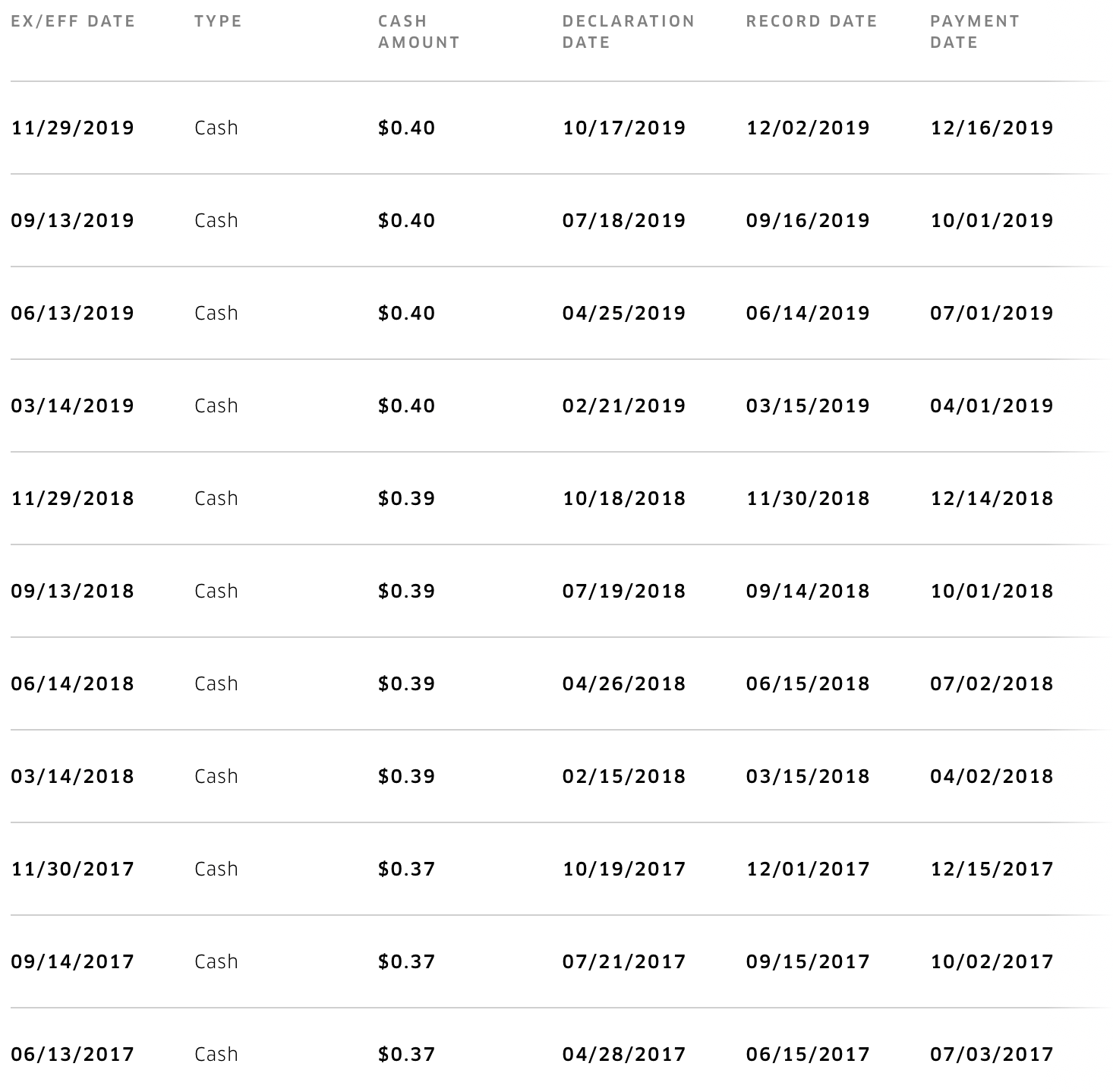Click the $0.40 amount for 03/14/2019
This screenshot has width=1113, height=1092.
[407, 406]
